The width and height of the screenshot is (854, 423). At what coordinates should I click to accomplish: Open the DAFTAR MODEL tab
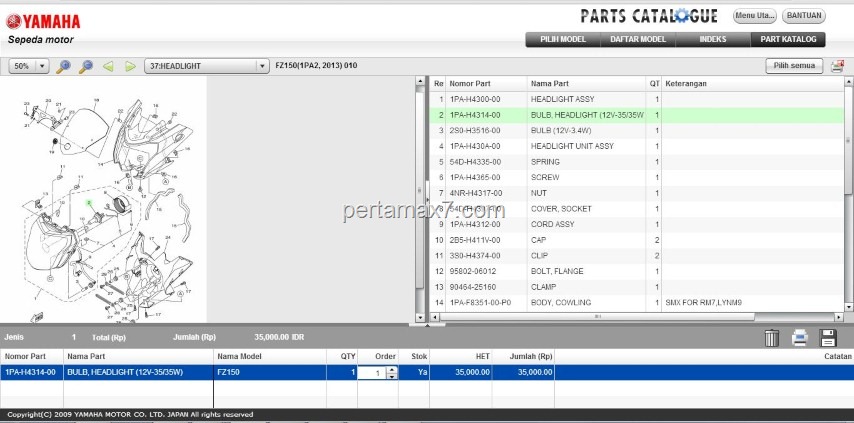pos(637,39)
